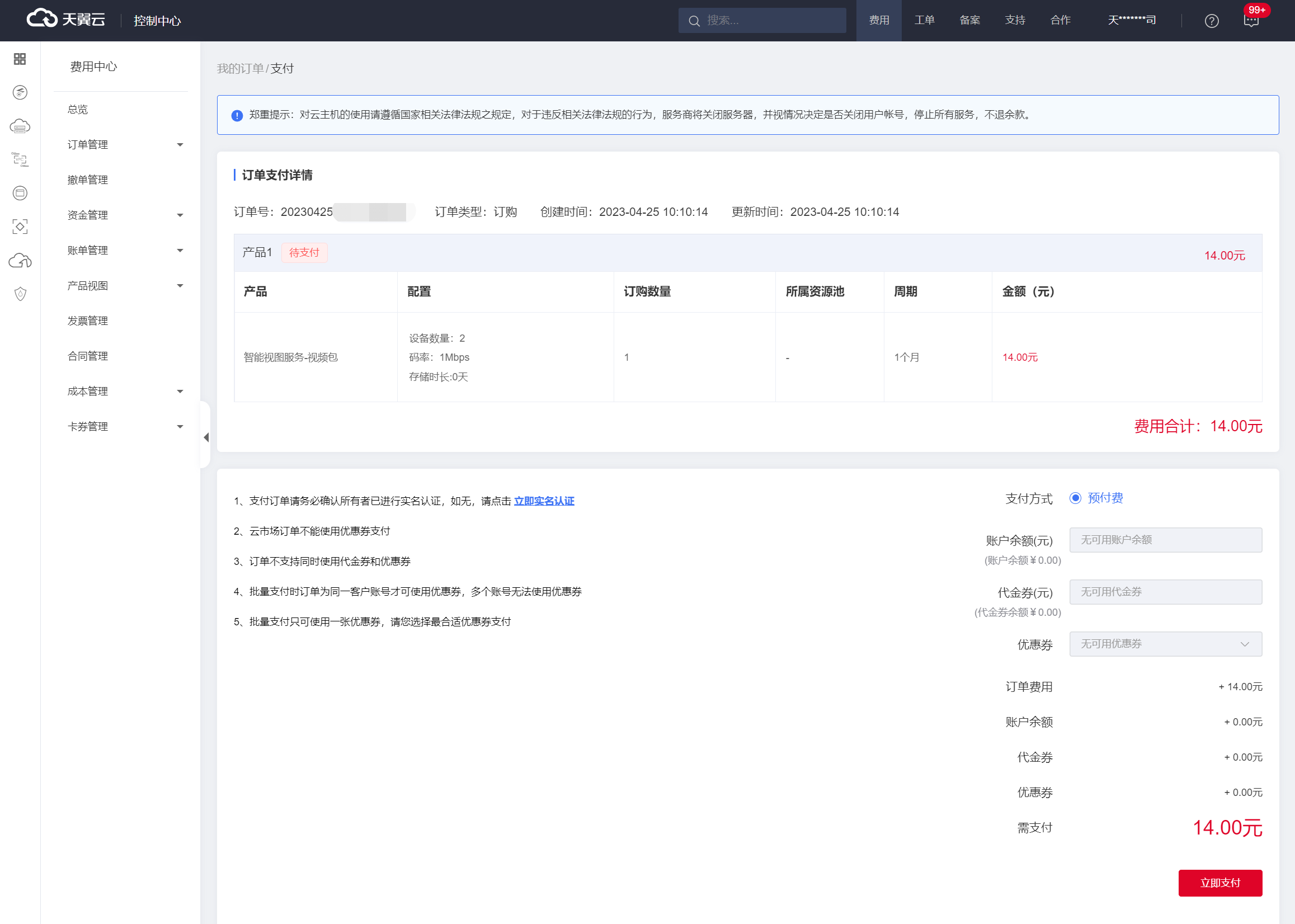Screen dimensions: 1295x924
Task: Go to 发票管理 in the sidebar
Action: [x=88, y=321]
